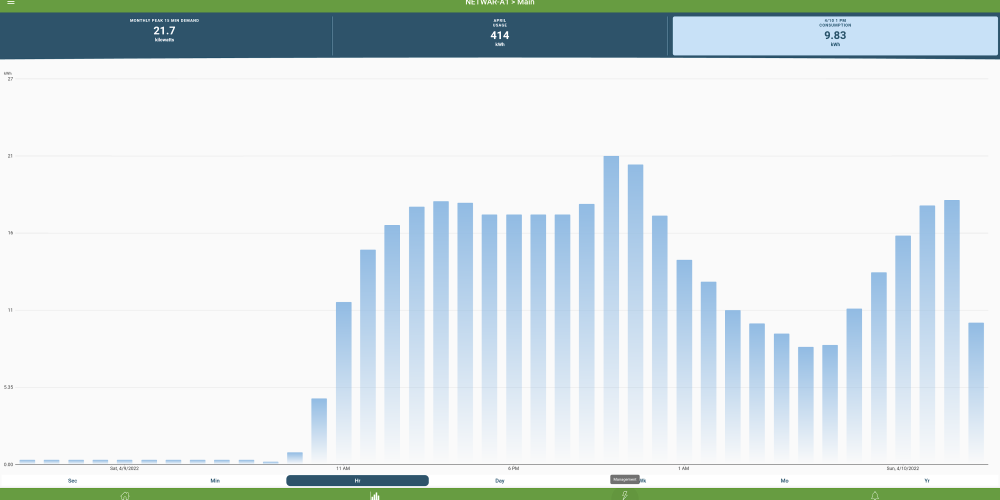
Task: Click the NETWAR-A1 > Main title
Action: 500,3
